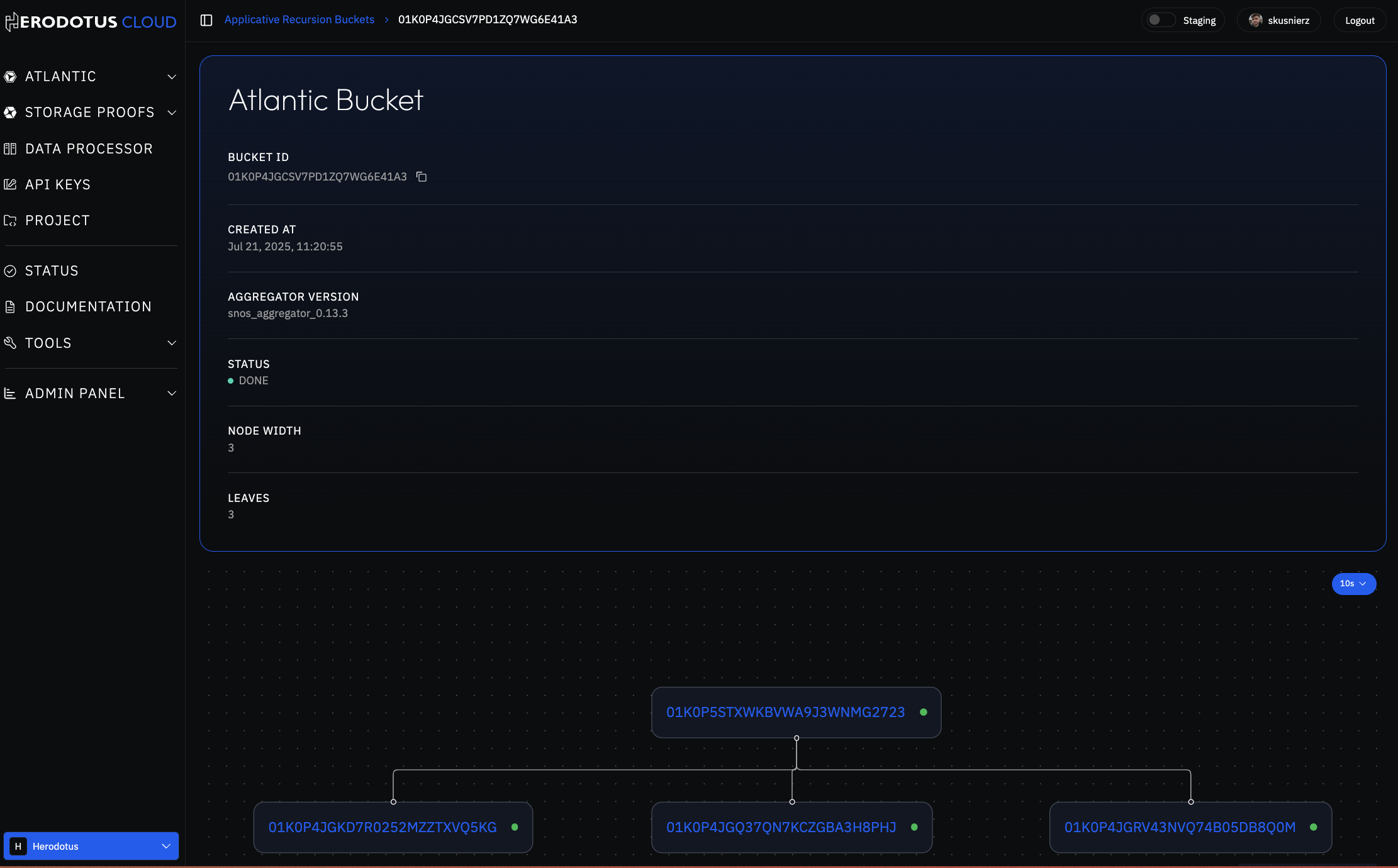1398x868 pixels.
Task: Click the API Keys sidebar icon
Action: pos(10,185)
